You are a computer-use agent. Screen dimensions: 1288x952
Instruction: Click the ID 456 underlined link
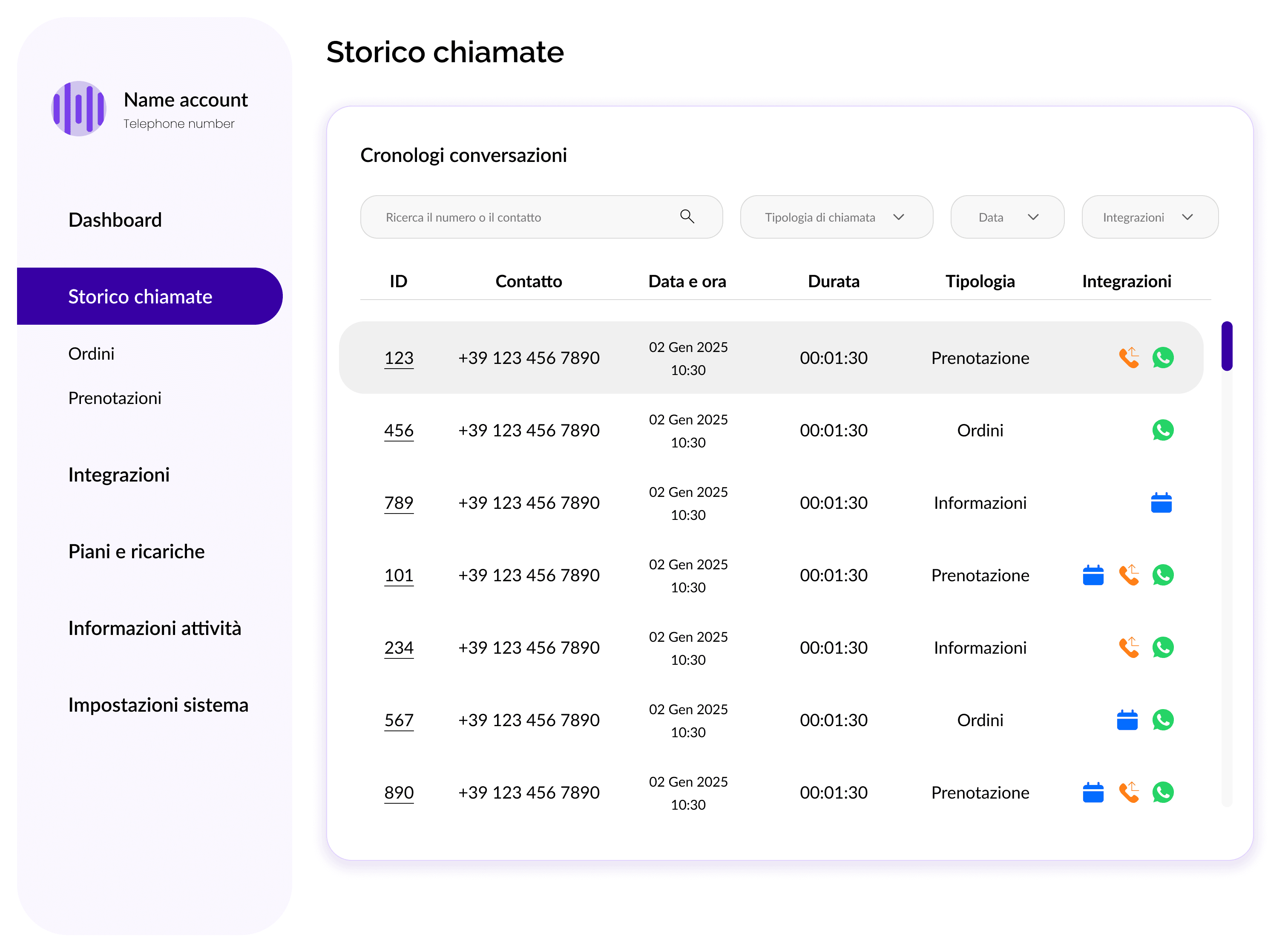click(x=399, y=430)
